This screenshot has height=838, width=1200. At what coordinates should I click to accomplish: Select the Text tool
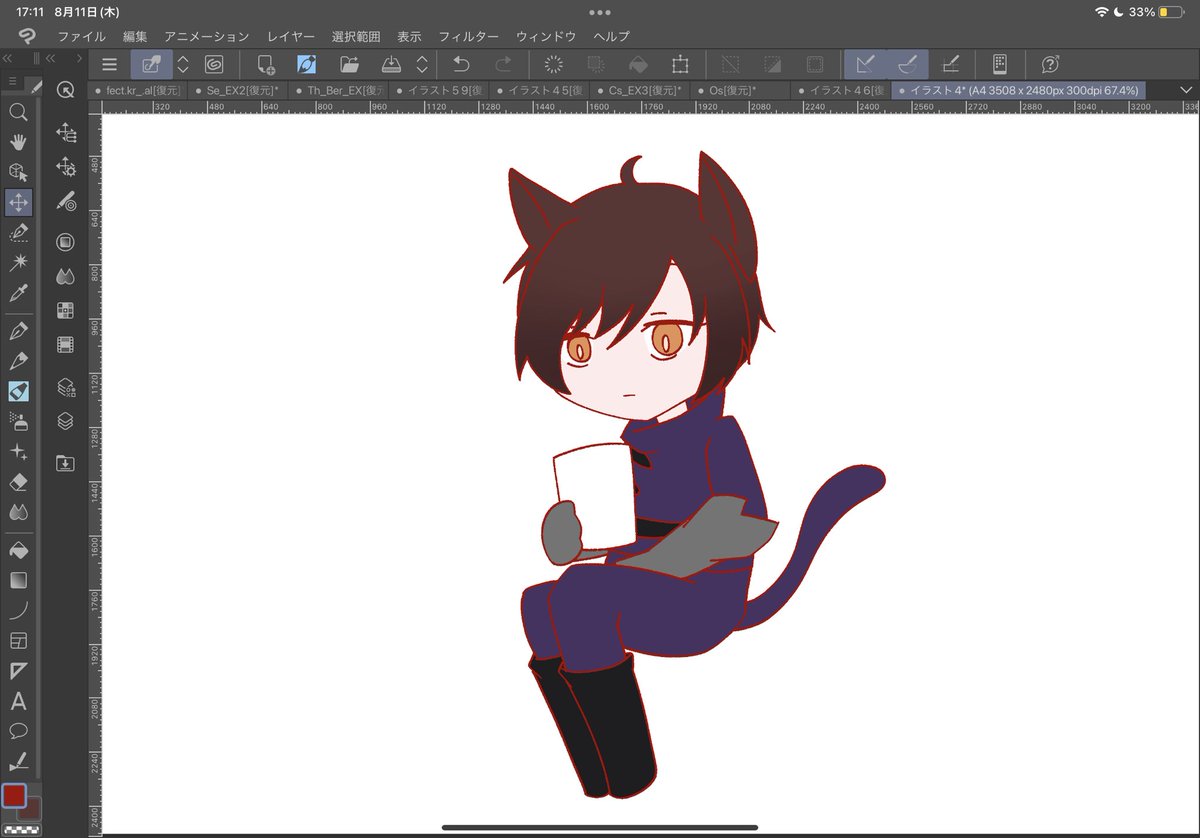click(x=18, y=701)
